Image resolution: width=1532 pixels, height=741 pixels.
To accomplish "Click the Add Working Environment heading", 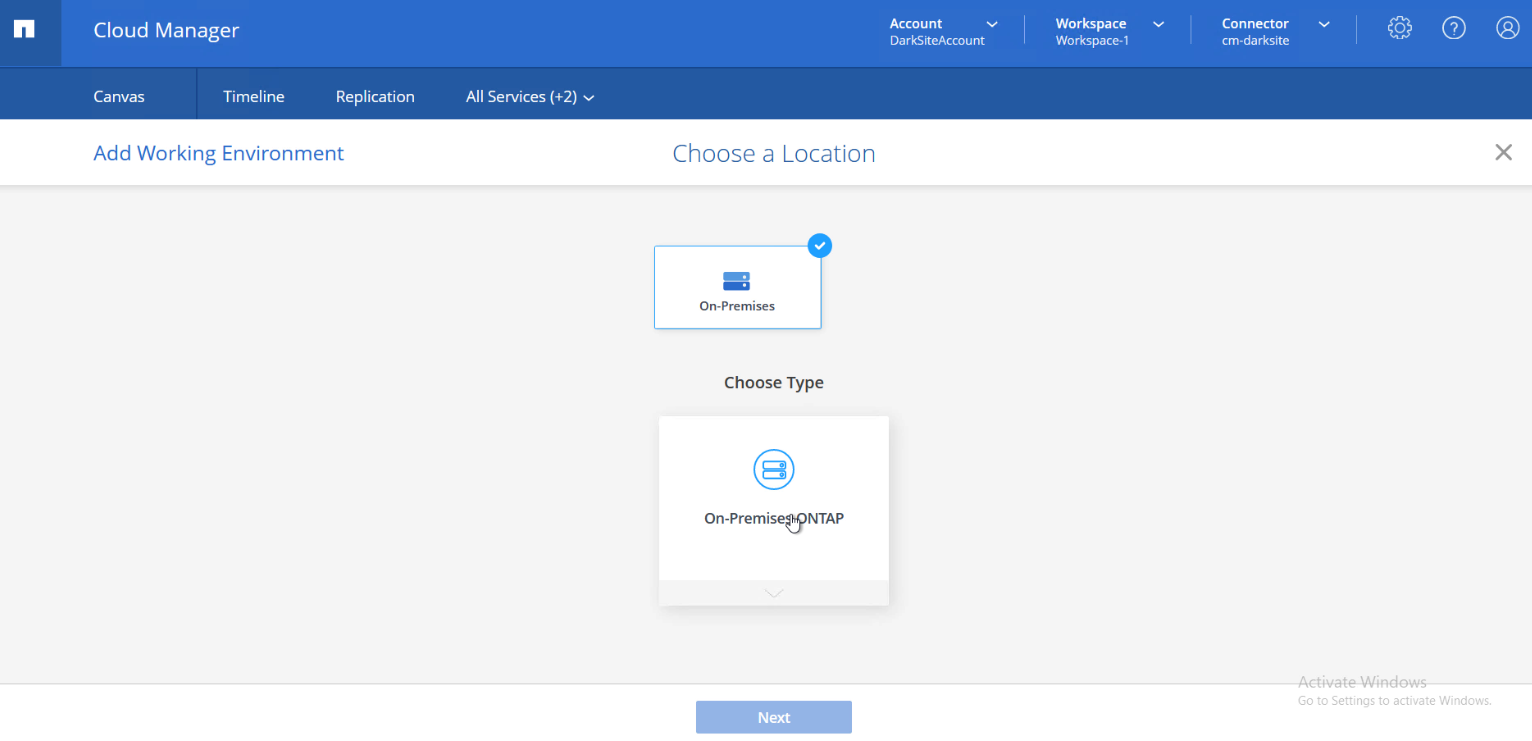I will coord(219,153).
